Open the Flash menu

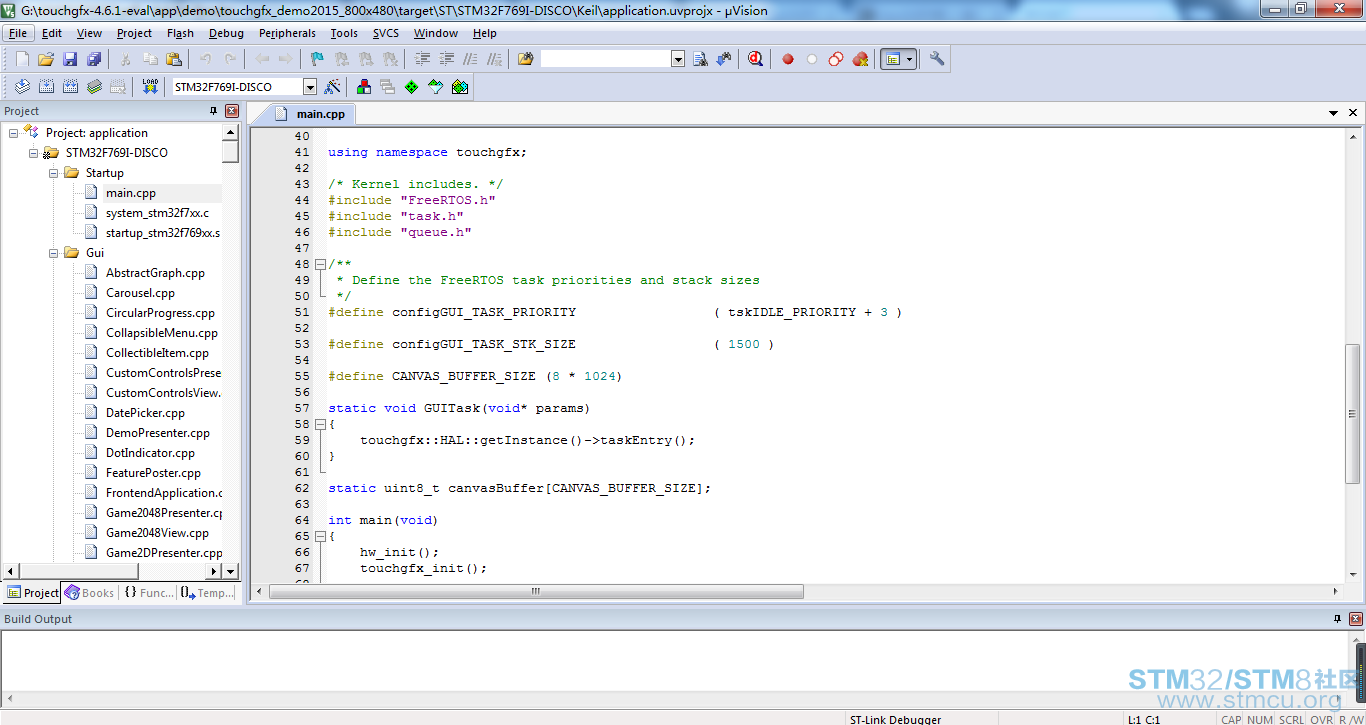pos(180,33)
